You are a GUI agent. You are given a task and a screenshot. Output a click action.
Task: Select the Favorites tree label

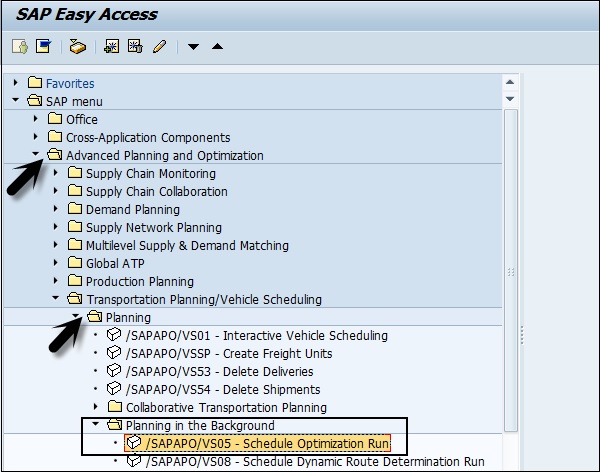pyautogui.click(x=70, y=83)
